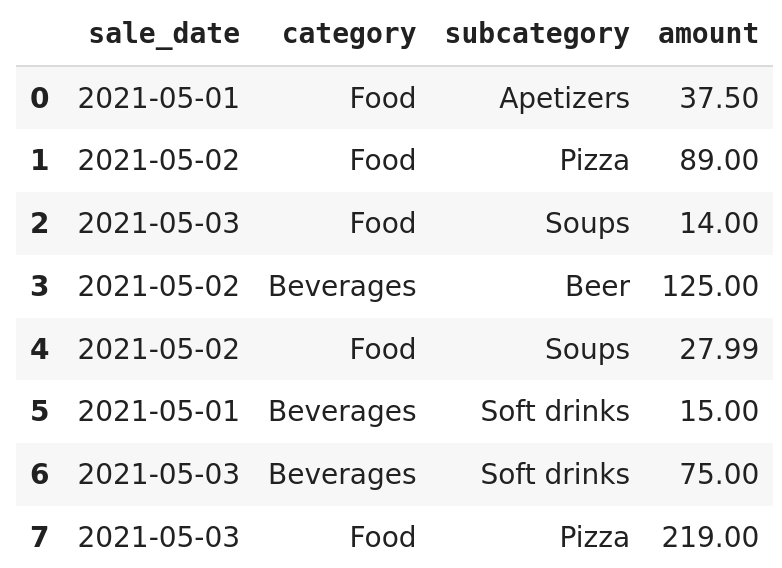
Task: Select Soft drinks cell in row 6
Action: click(x=555, y=475)
